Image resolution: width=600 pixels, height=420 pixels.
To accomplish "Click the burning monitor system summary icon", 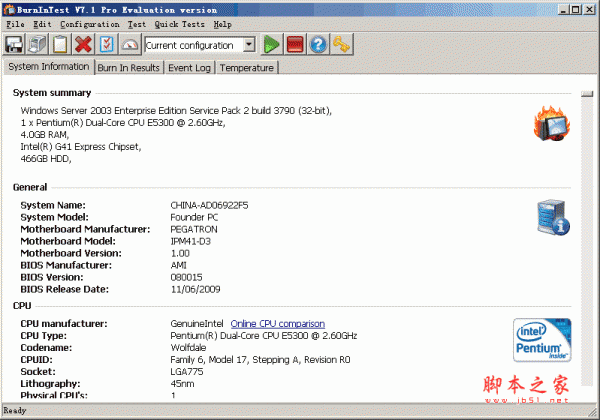I will click(552, 124).
